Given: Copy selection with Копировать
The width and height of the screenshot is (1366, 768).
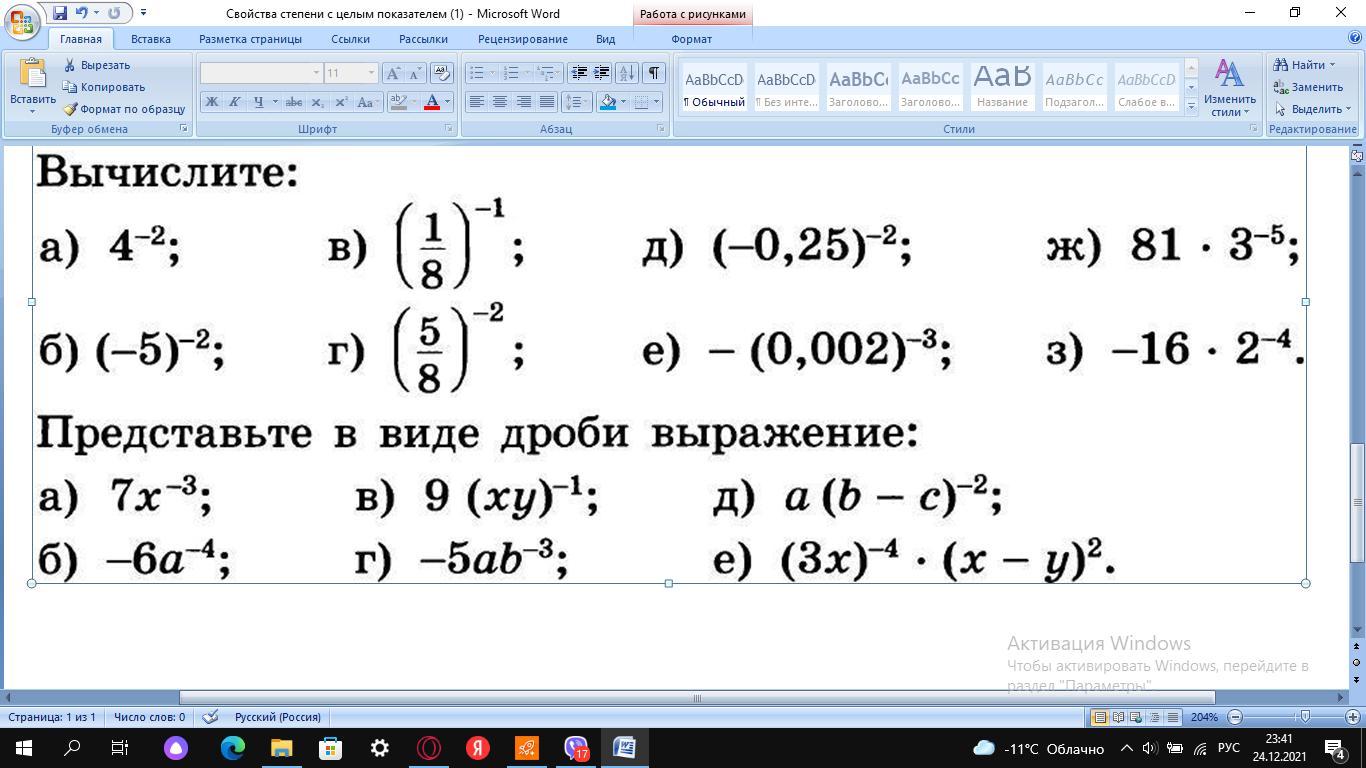Looking at the screenshot, I should coord(104,87).
